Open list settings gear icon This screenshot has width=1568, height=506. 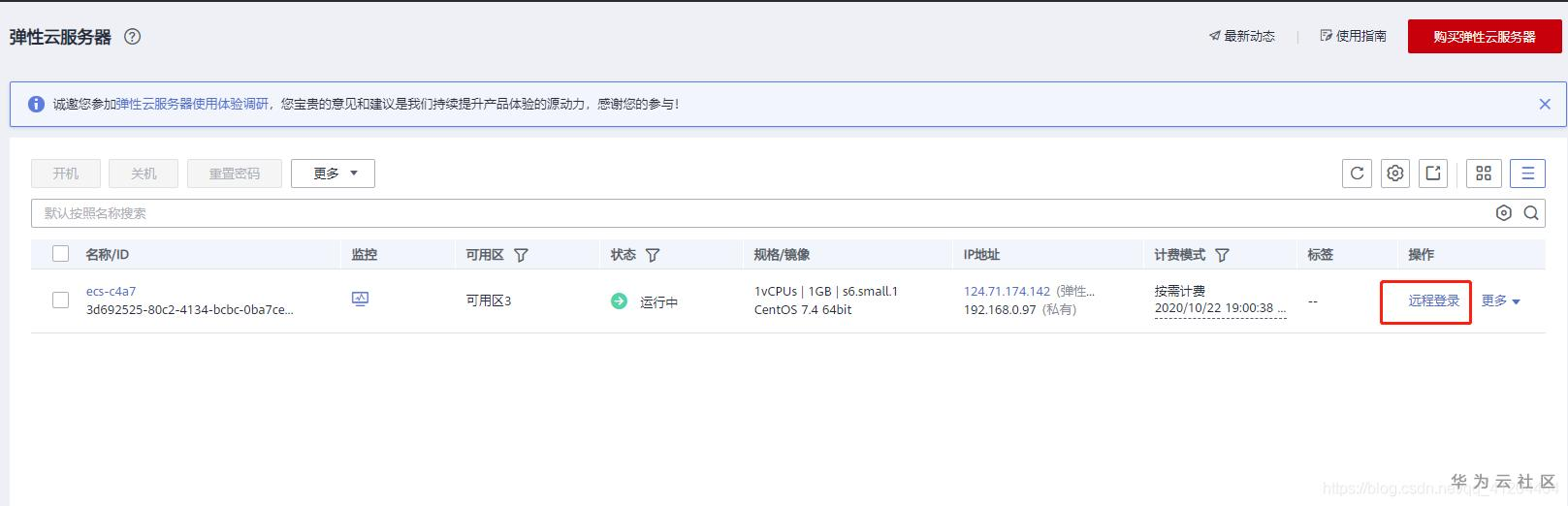pos(1395,174)
